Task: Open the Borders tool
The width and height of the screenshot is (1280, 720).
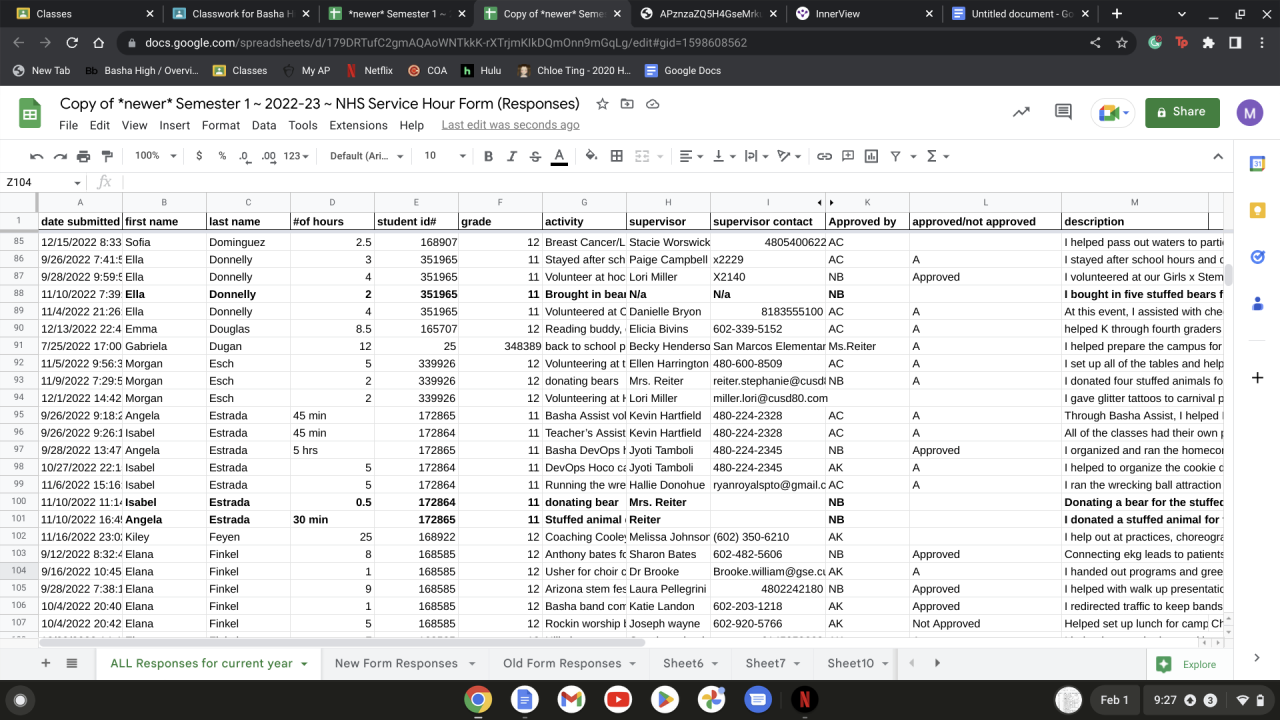Action: tap(617, 156)
